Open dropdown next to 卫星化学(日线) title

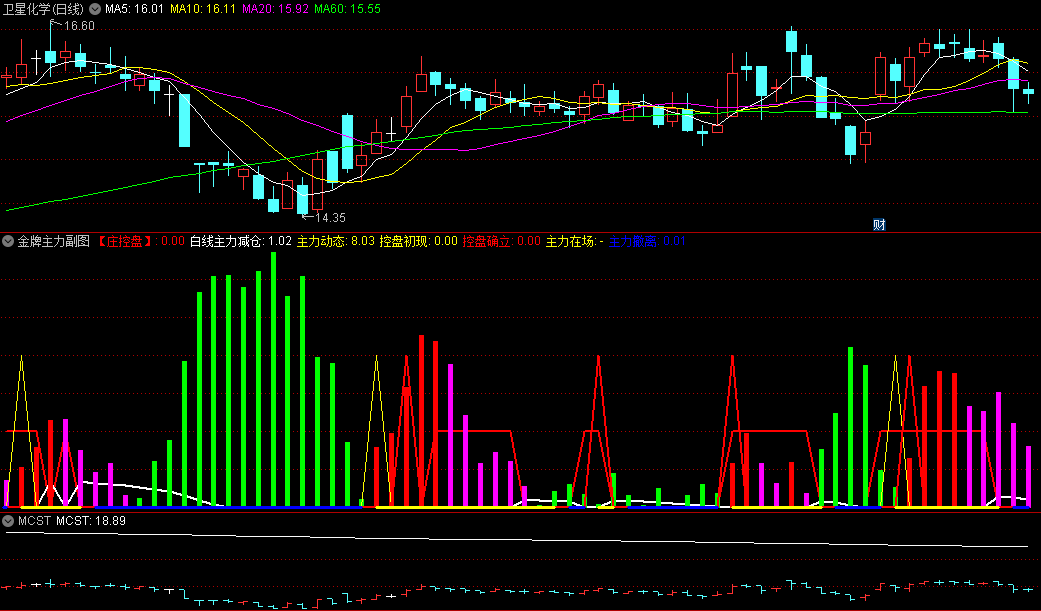tap(95, 9)
